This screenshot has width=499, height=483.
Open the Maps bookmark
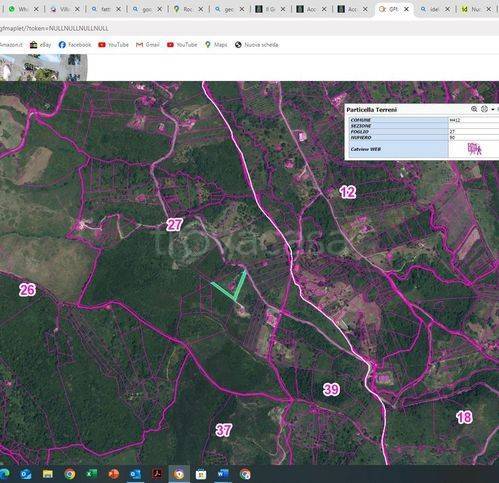[x=216, y=45]
